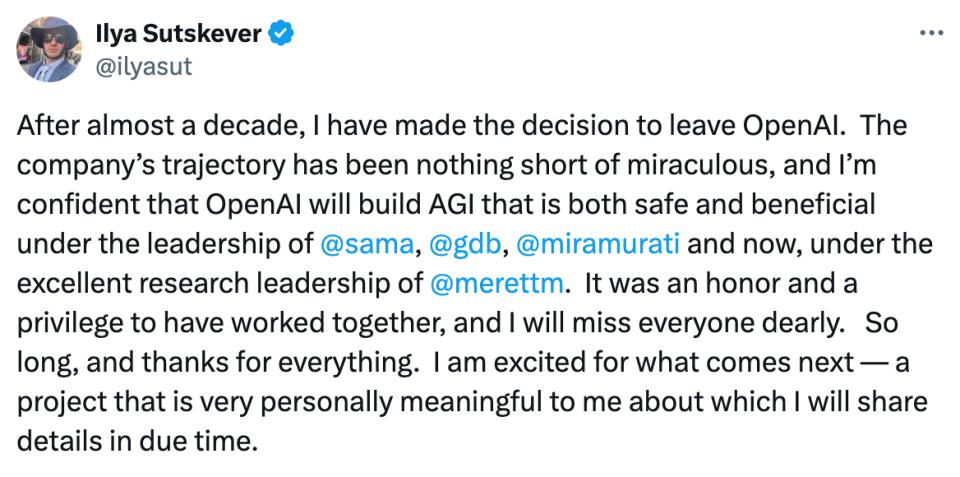Open the @ilyasut handle link
Image resolution: width=960 pixels, height=477 pixels.
pyautogui.click(x=143, y=66)
